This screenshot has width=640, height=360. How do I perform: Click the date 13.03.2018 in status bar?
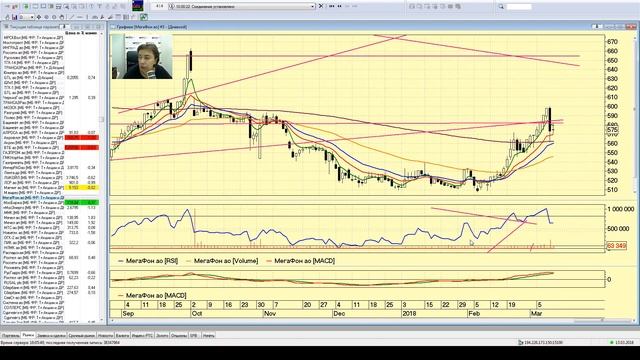pyautogui.click(x=624, y=342)
